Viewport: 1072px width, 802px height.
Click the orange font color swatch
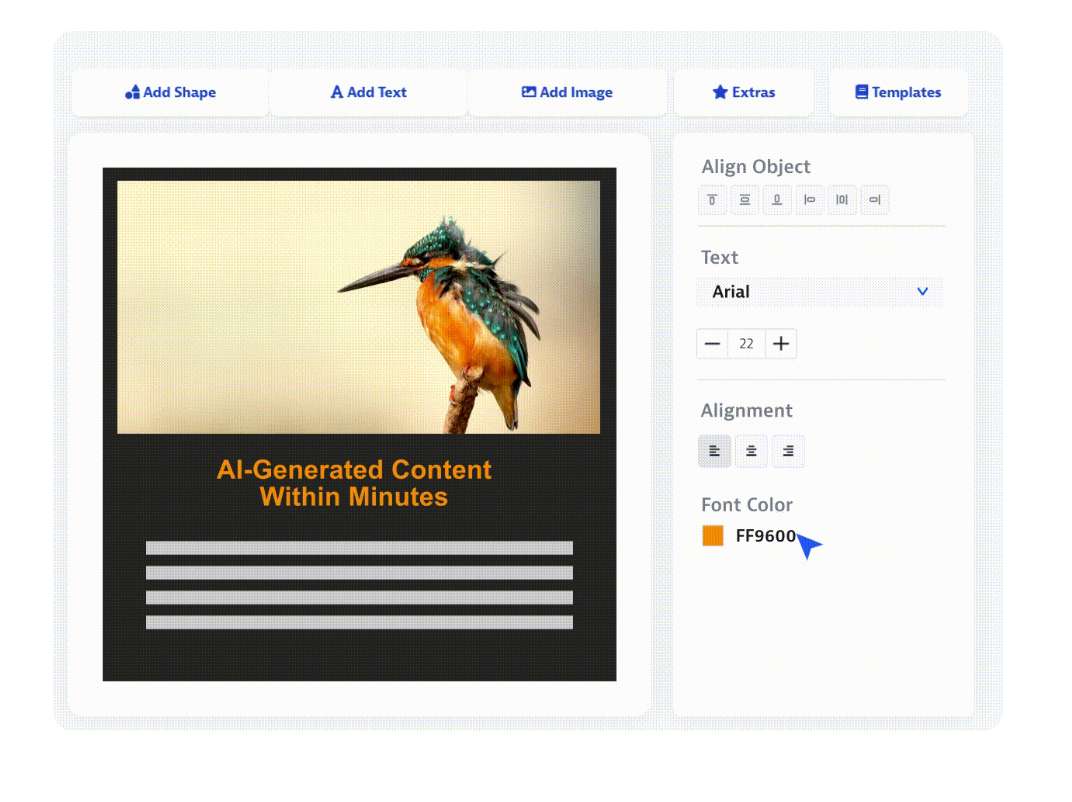[713, 536]
